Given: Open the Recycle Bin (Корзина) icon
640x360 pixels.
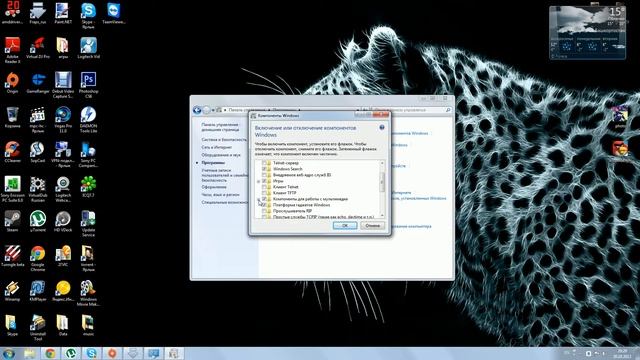Looking at the screenshot, I should tap(12, 118).
